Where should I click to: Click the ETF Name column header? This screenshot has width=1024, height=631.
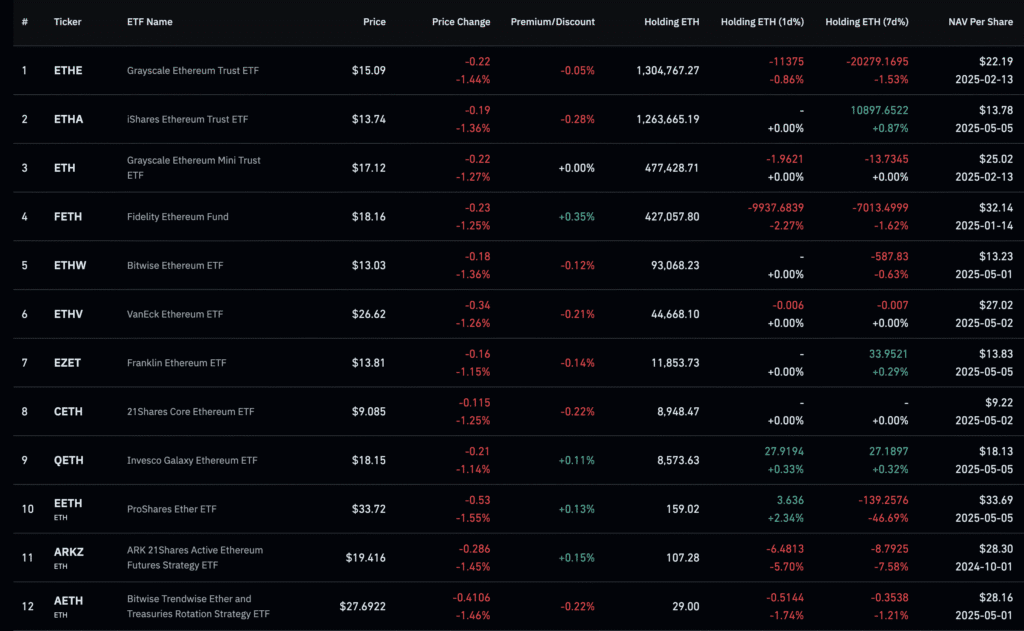150,22
